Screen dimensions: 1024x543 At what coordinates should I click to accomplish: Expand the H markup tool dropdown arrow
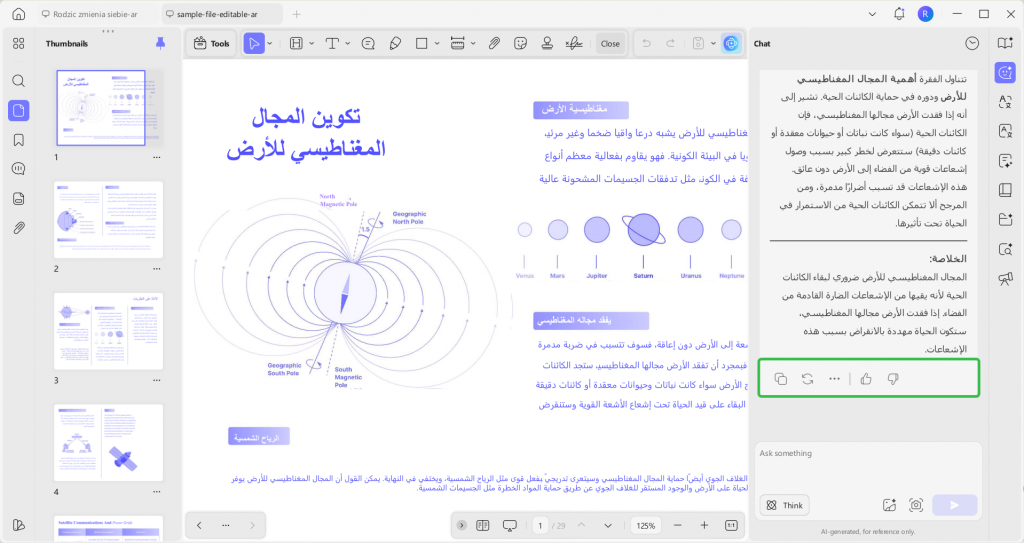pyautogui.click(x=312, y=44)
